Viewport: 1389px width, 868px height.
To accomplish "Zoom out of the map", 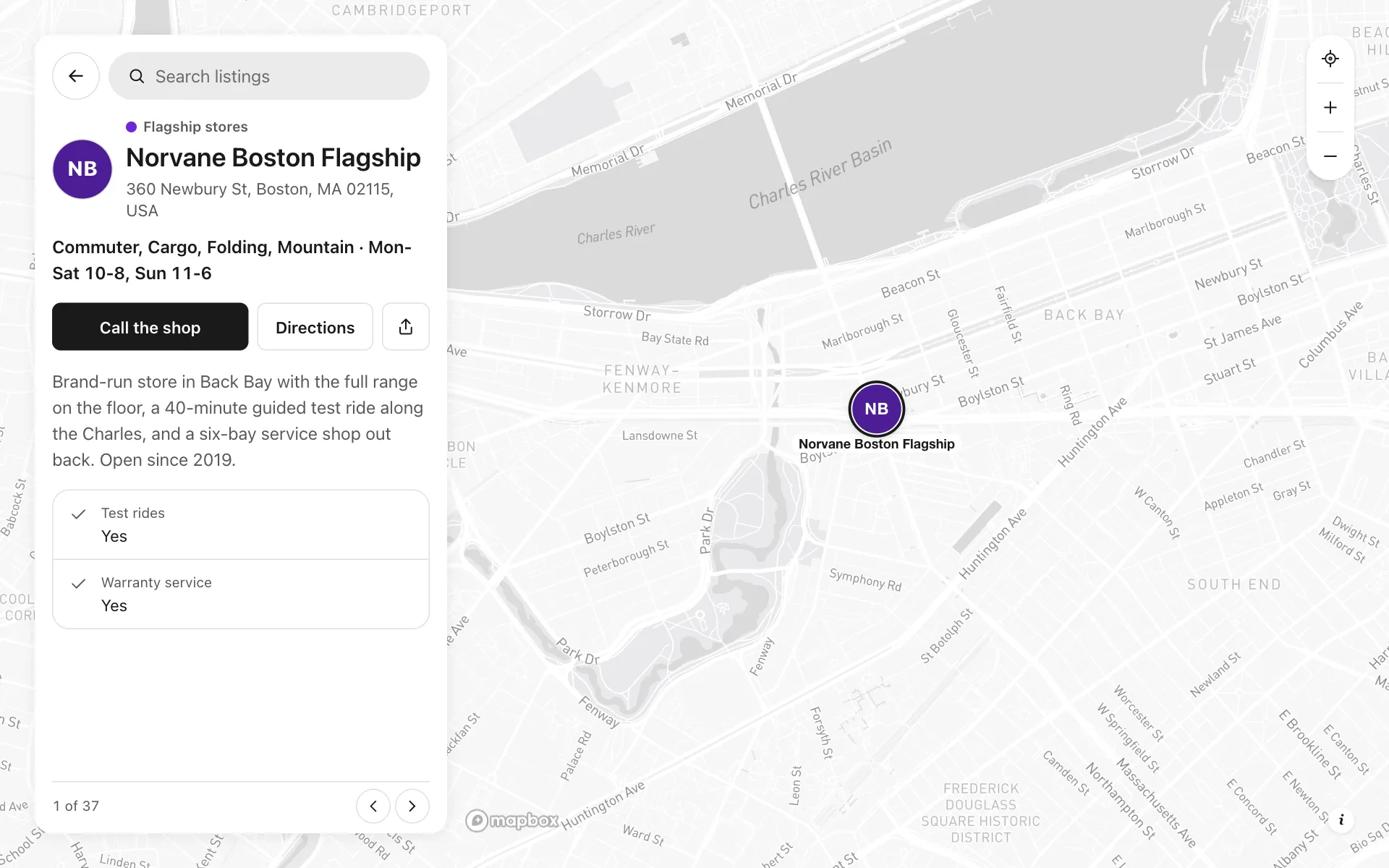I will pyautogui.click(x=1330, y=156).
